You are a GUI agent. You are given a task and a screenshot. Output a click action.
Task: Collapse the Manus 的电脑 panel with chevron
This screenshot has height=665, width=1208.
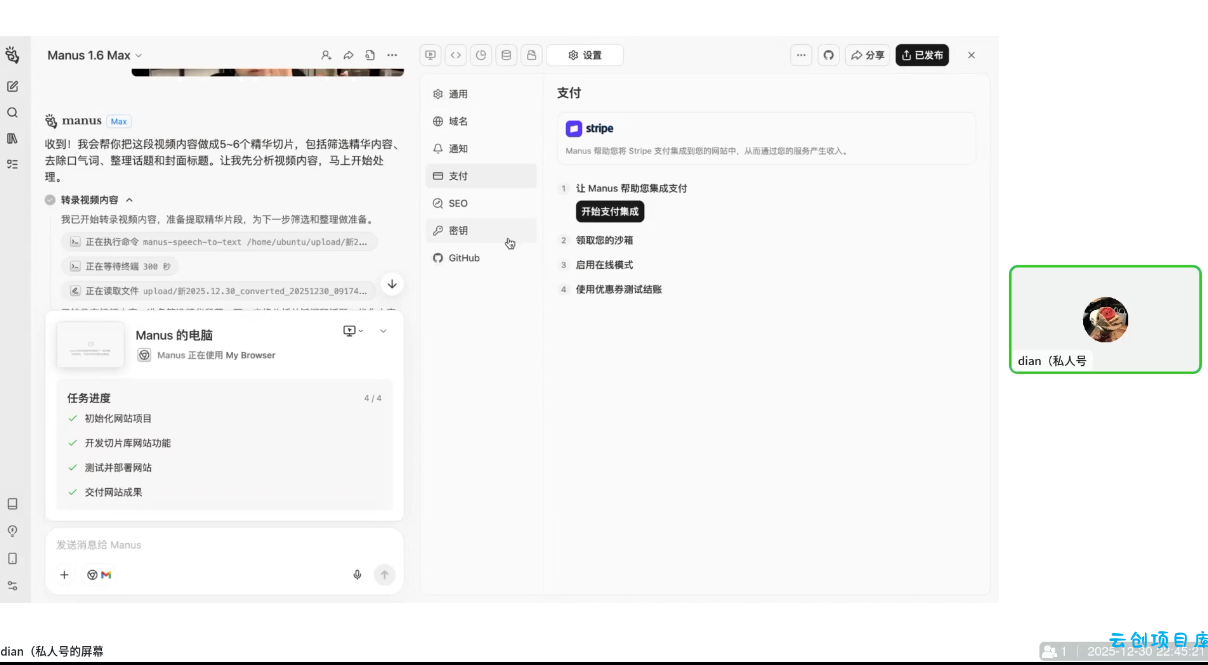383,331
